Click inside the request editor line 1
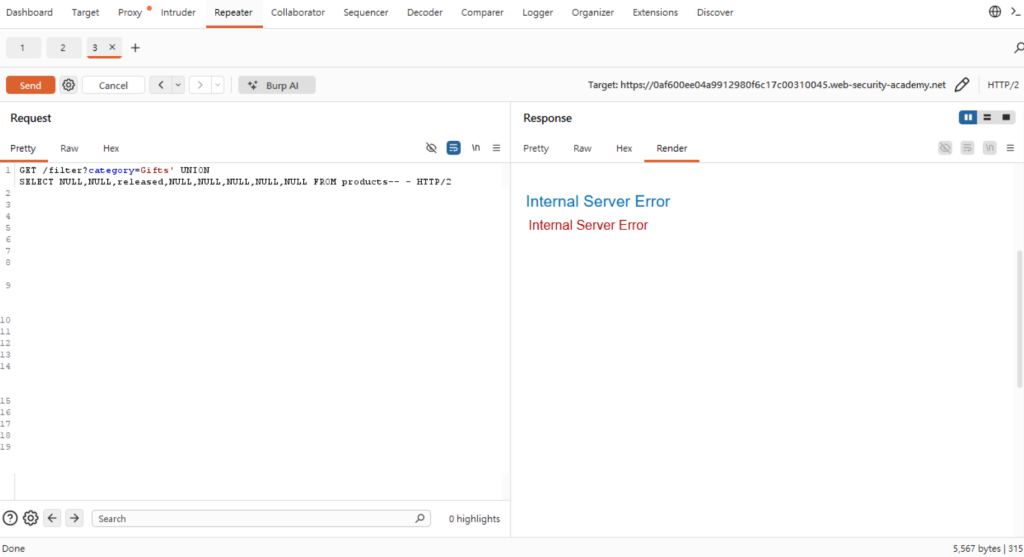This screenshot has height=557, width=1024. pos(235,176)
